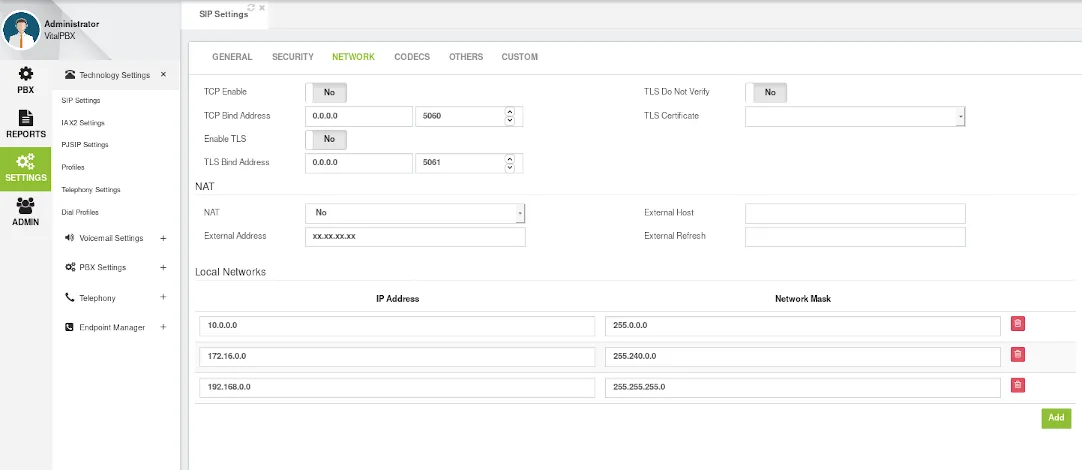Click the 255.255.255.0 Network Mask field
Image resolution: width=1082 pixels, height=470 pixels.
803,388
